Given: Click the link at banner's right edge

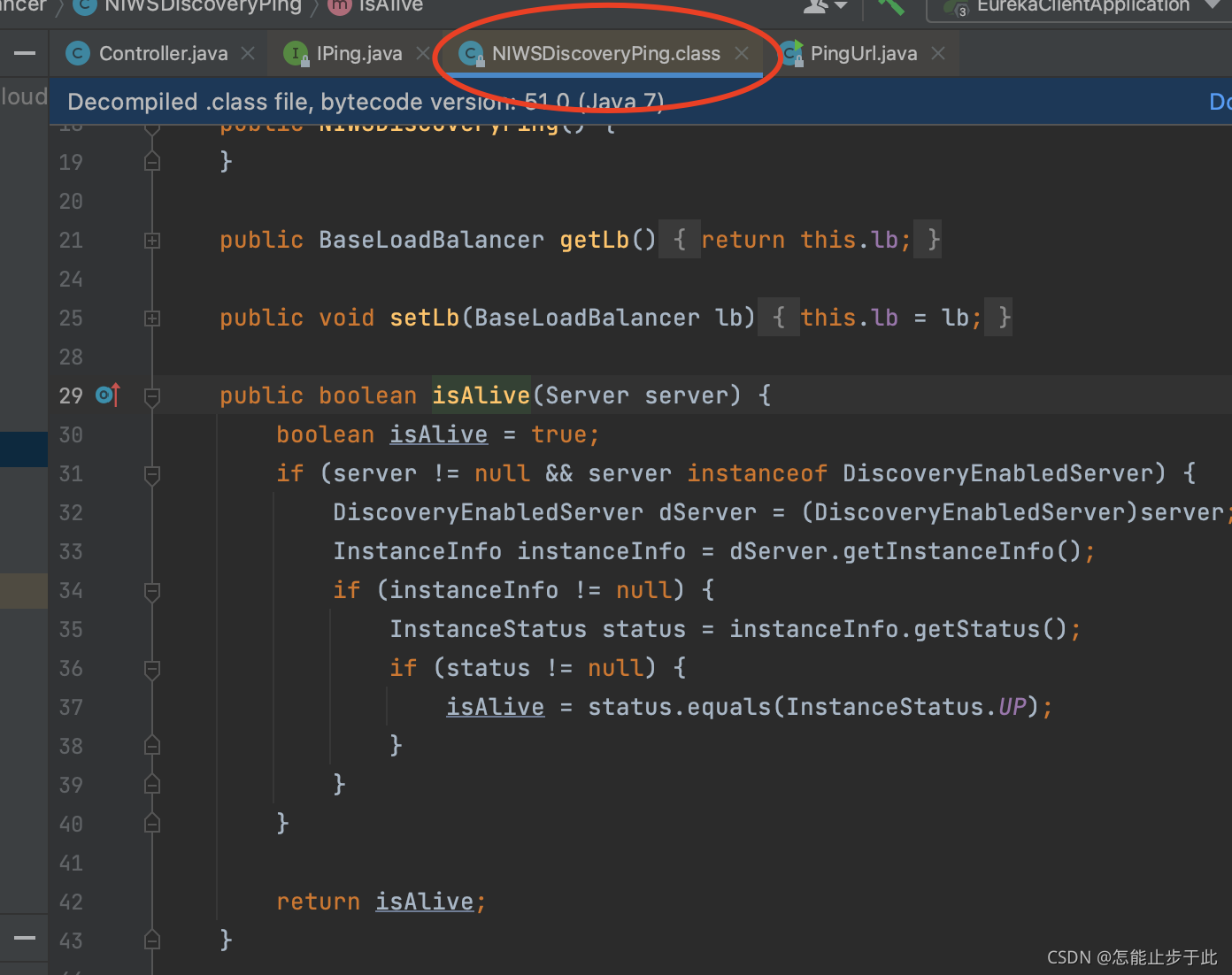Looking at the screenshot, I should point(1220,102).
